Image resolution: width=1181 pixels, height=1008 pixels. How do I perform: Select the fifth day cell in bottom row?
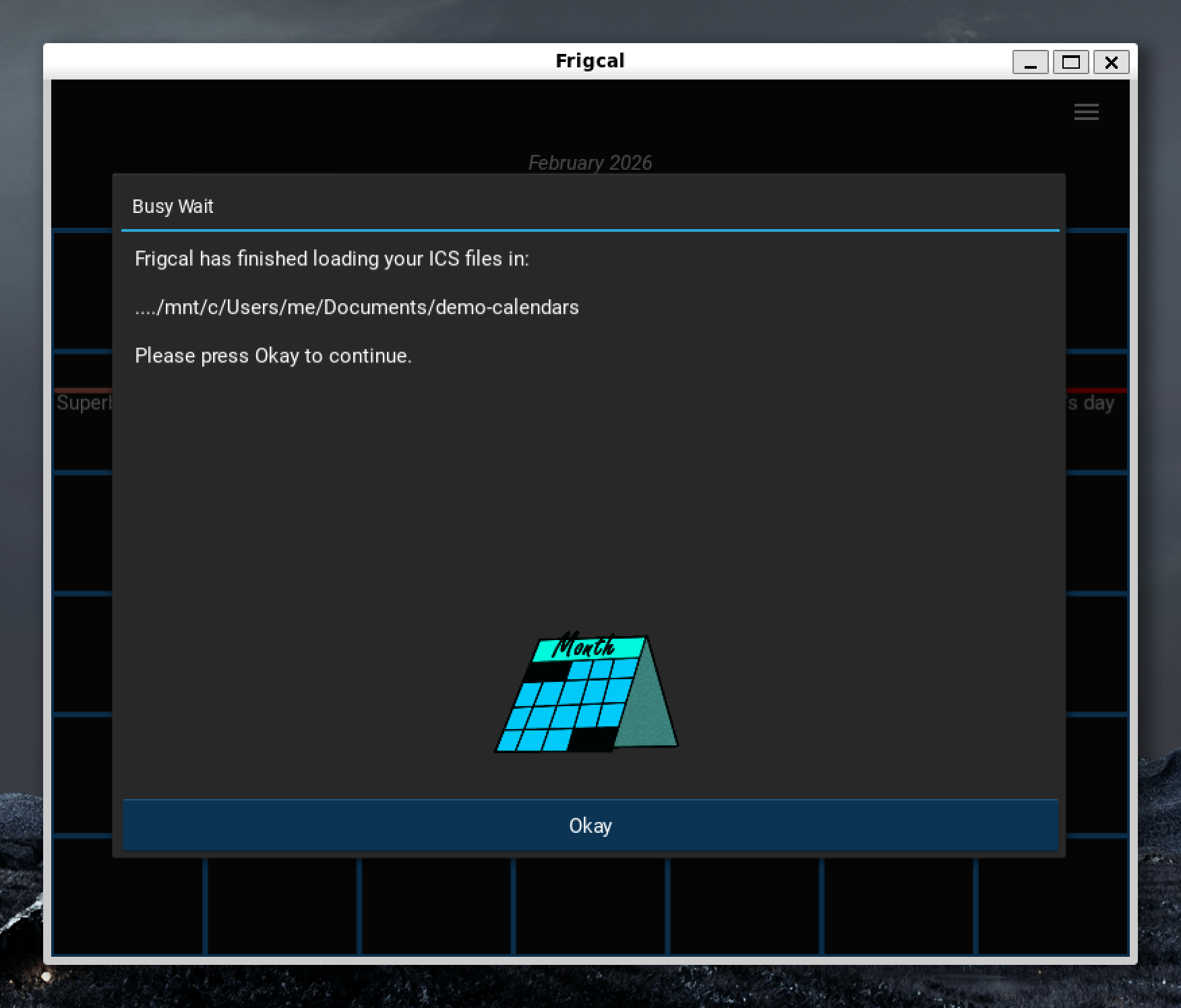point(744,906)
